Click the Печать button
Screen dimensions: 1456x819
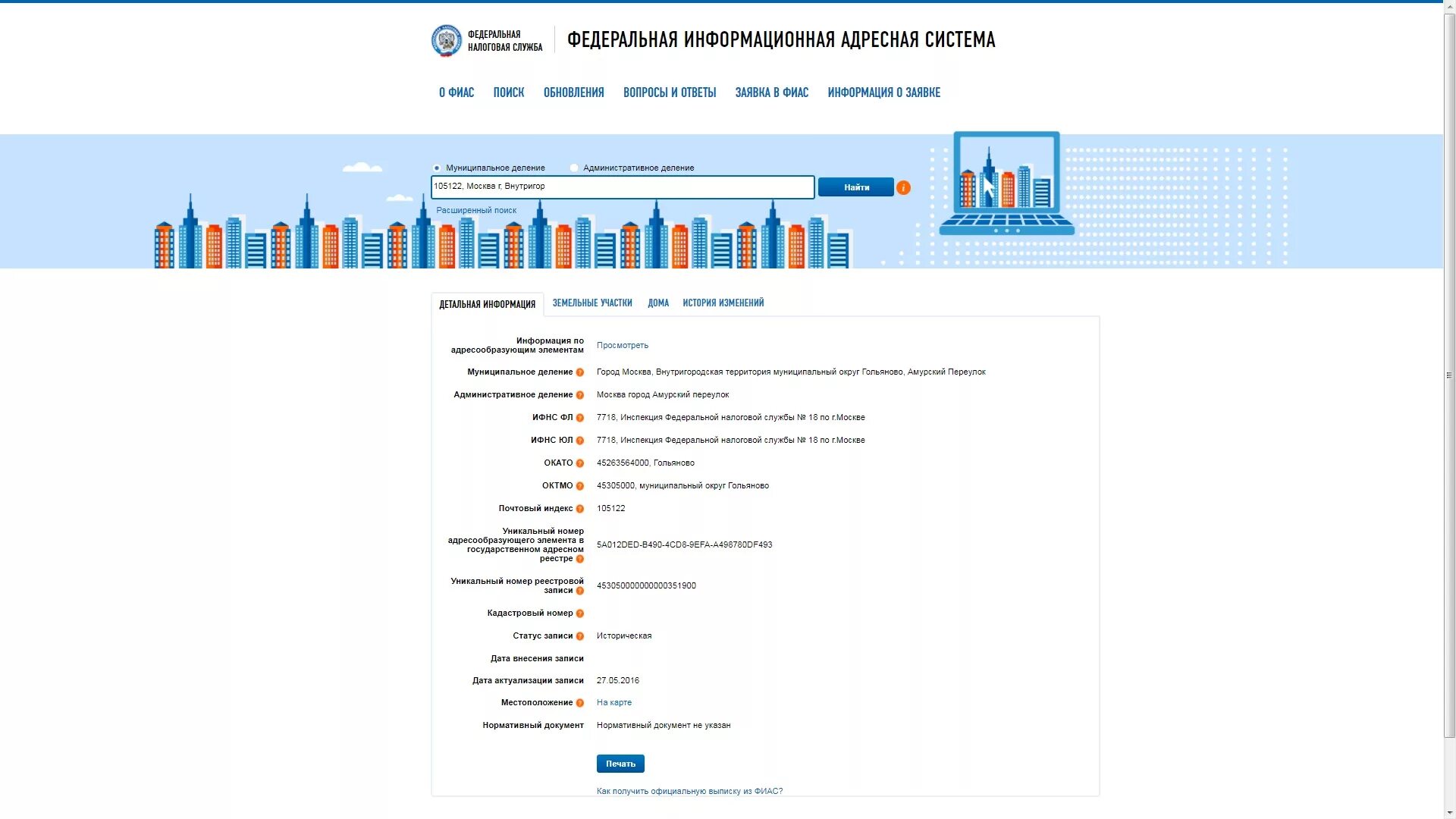[x=620, y=764]
